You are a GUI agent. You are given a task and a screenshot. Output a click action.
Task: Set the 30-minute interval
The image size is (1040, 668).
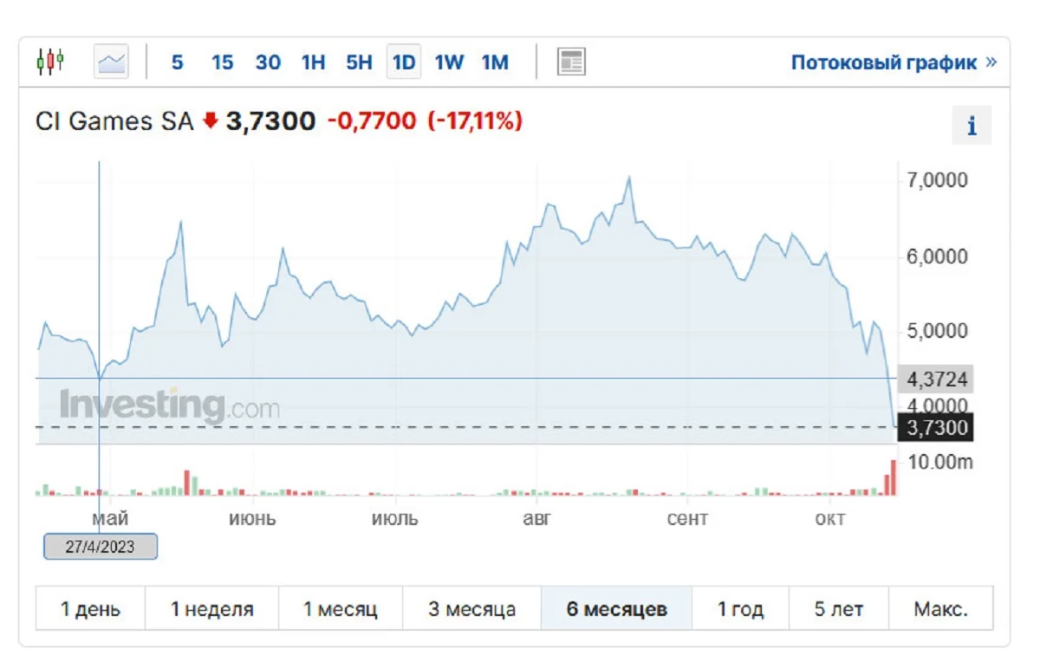coord(268,62)
